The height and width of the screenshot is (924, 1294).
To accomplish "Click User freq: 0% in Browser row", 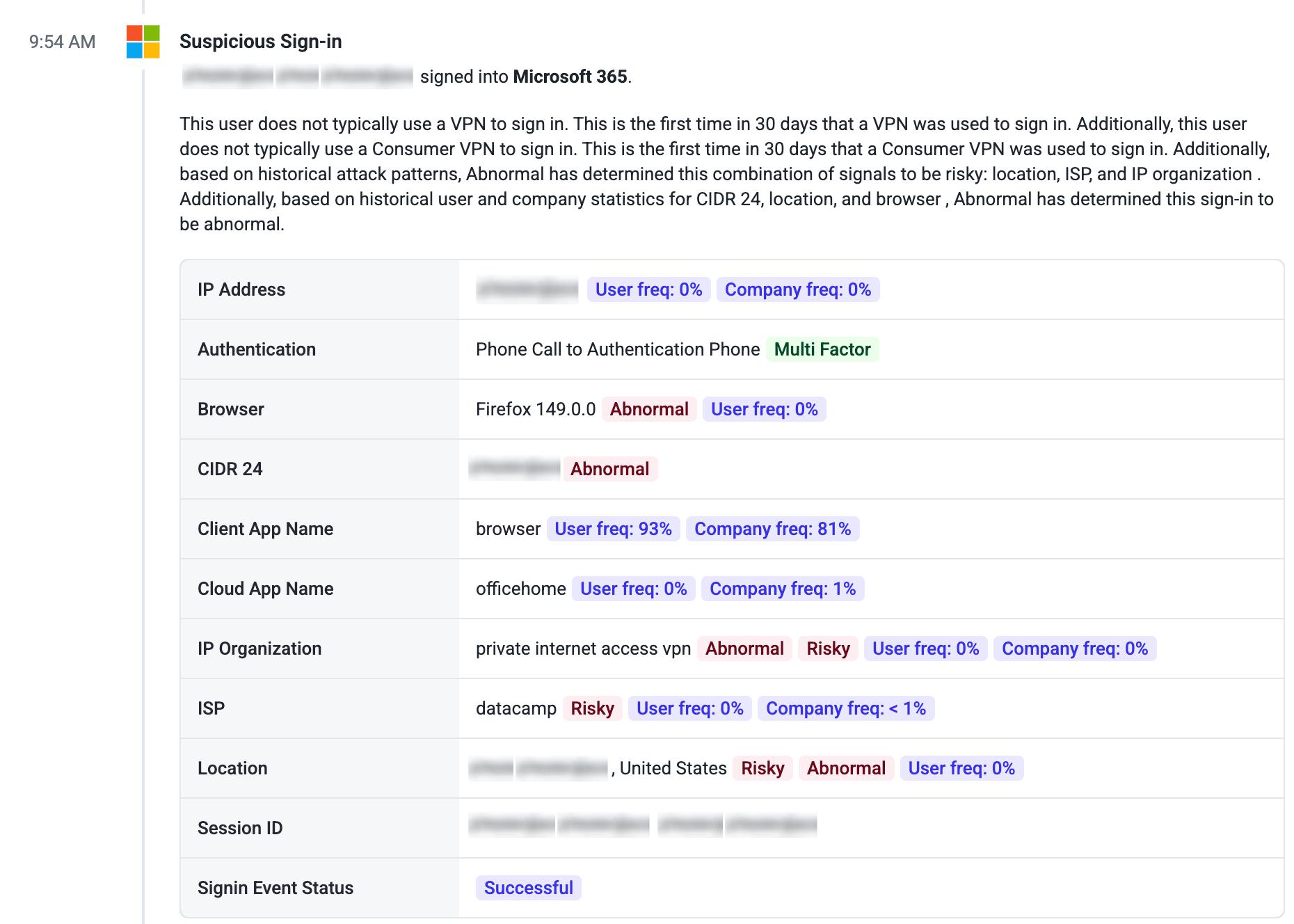I will (x=765, y=409).
